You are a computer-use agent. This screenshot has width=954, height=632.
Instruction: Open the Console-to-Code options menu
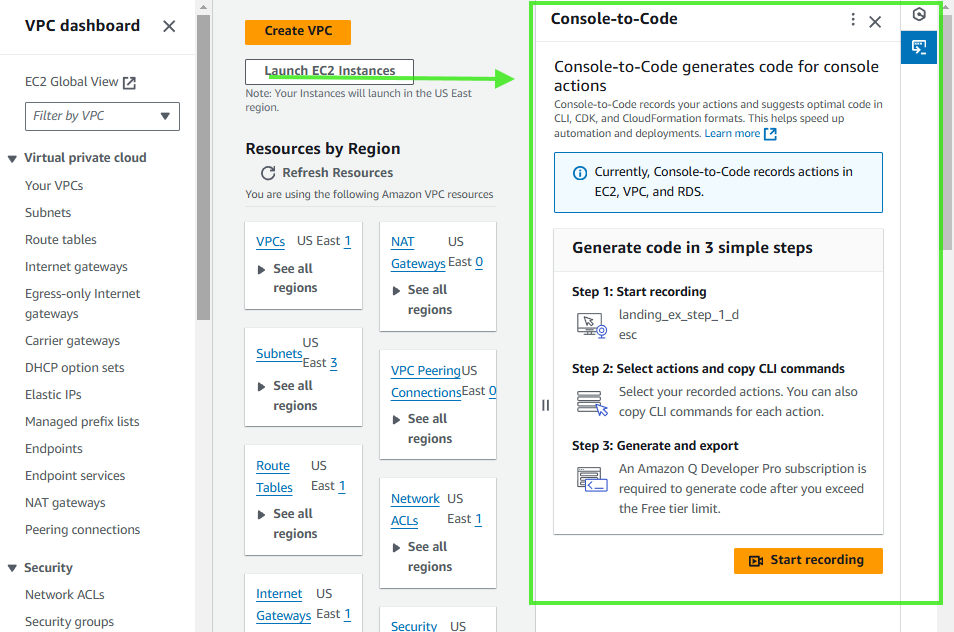[852, 18]
